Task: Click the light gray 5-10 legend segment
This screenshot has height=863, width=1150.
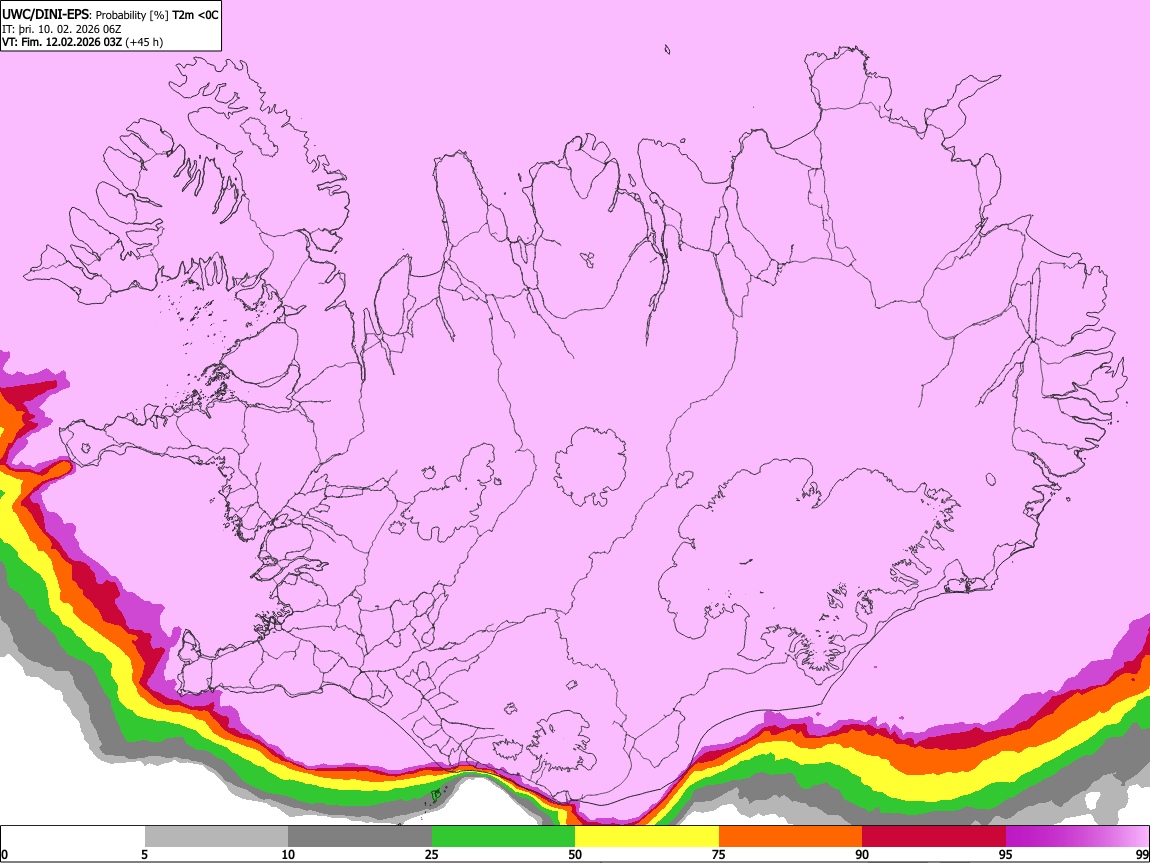Action: pos(216,837)
